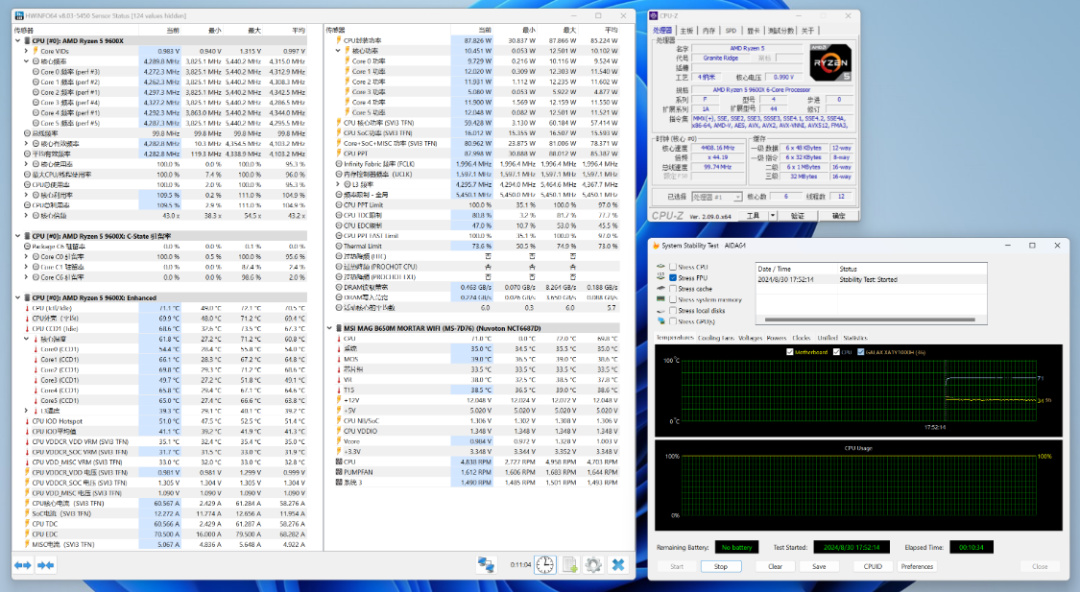The image size is (1080, 592).
Task: Click the collapse columns arrows icon in HWiNFO
Action: point(45,565)
